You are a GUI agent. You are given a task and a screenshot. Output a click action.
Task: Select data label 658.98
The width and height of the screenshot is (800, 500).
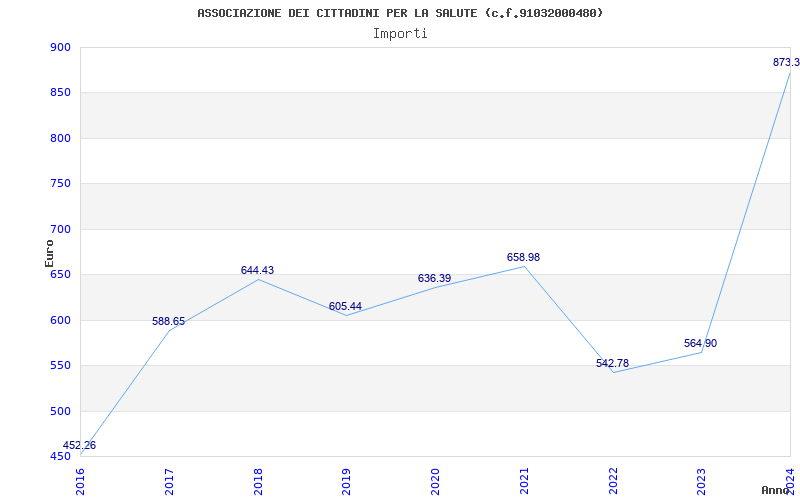523,258
